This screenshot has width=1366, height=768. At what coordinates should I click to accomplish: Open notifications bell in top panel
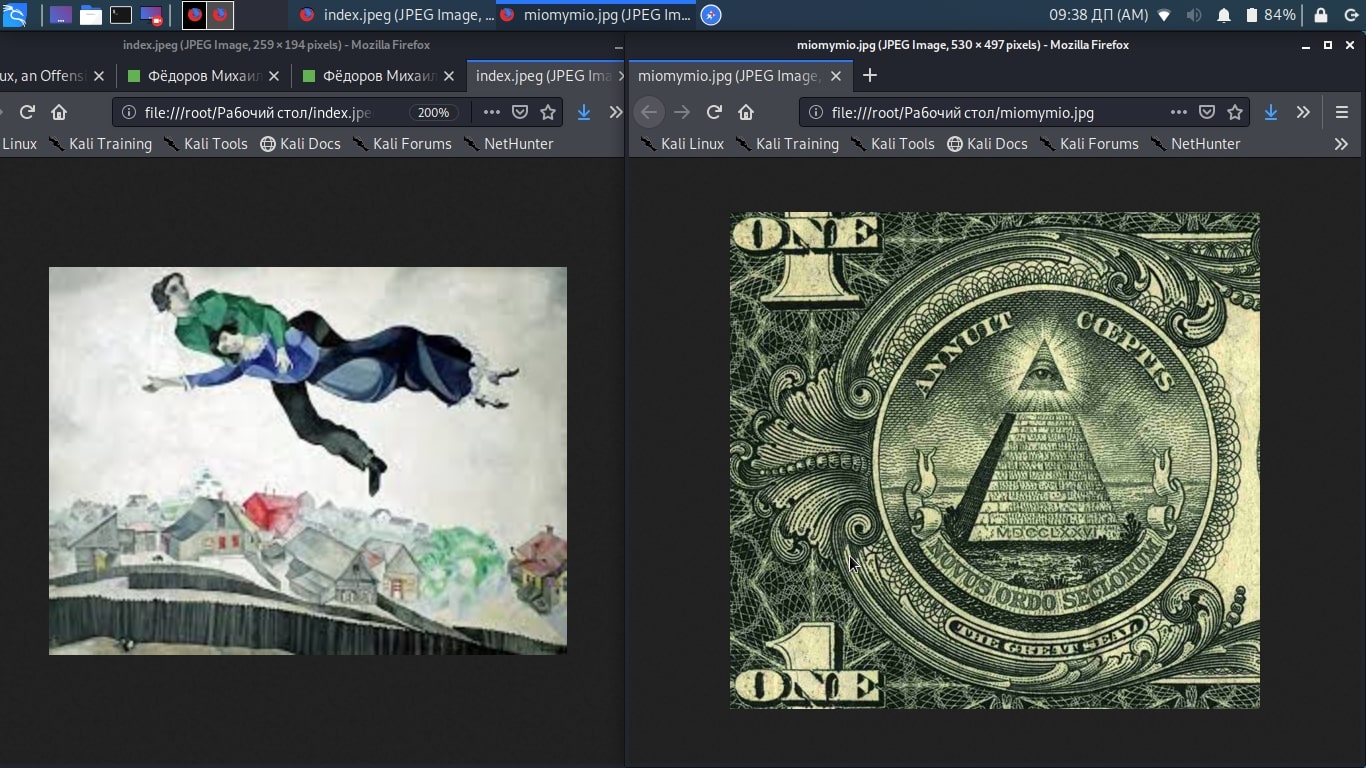[x=1224, y=15]
